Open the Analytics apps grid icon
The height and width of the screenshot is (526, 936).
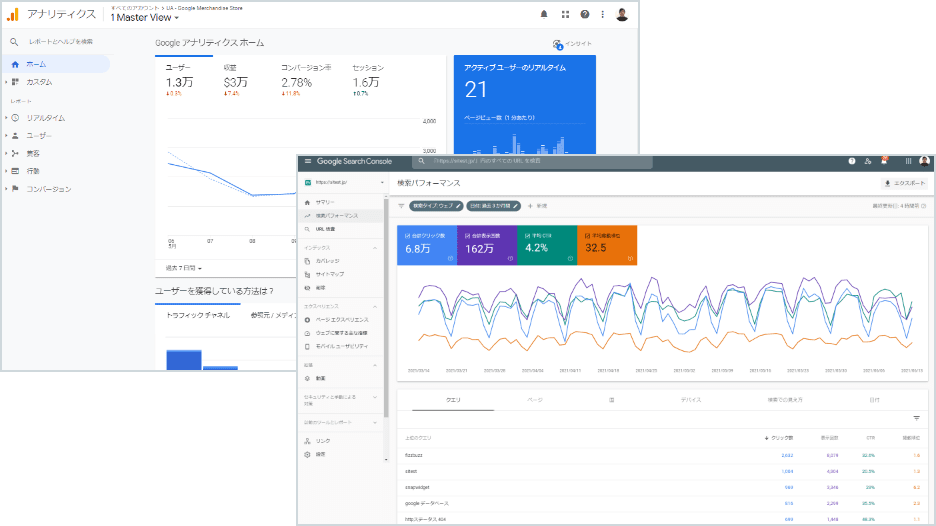[565, 15]
